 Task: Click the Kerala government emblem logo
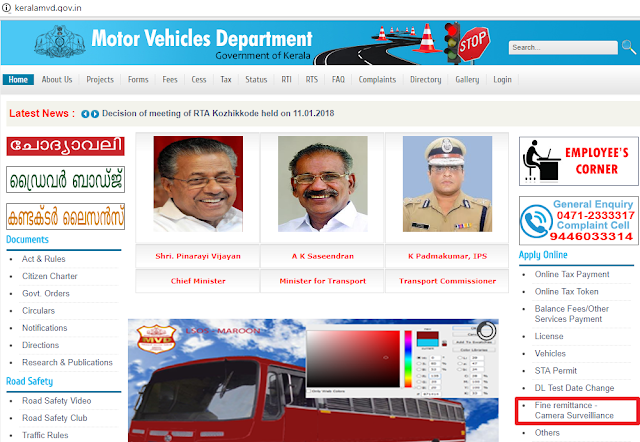click(x=60, y=41)
